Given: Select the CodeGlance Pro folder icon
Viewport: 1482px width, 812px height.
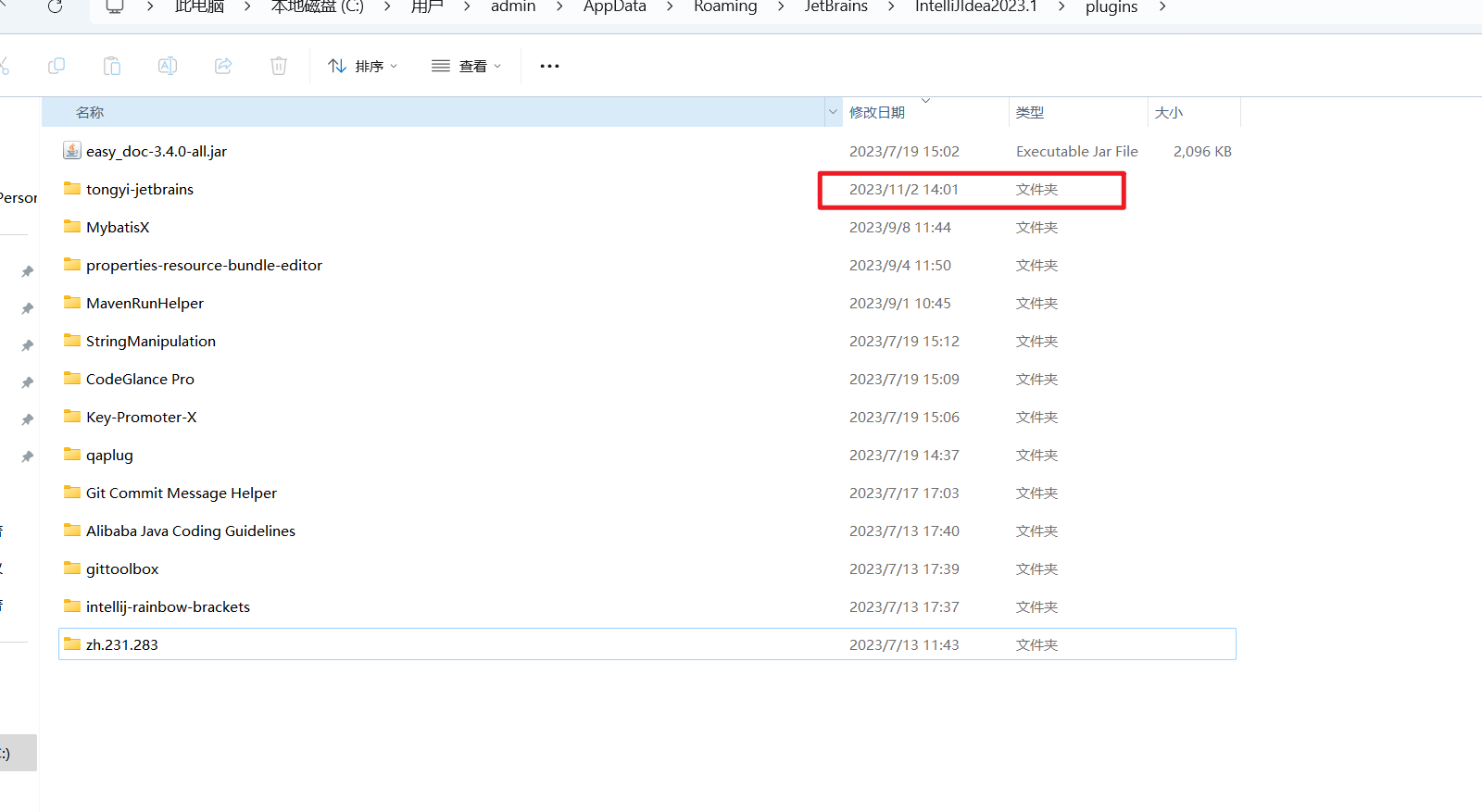Looking at the screenshot, I should pos(72,378).
